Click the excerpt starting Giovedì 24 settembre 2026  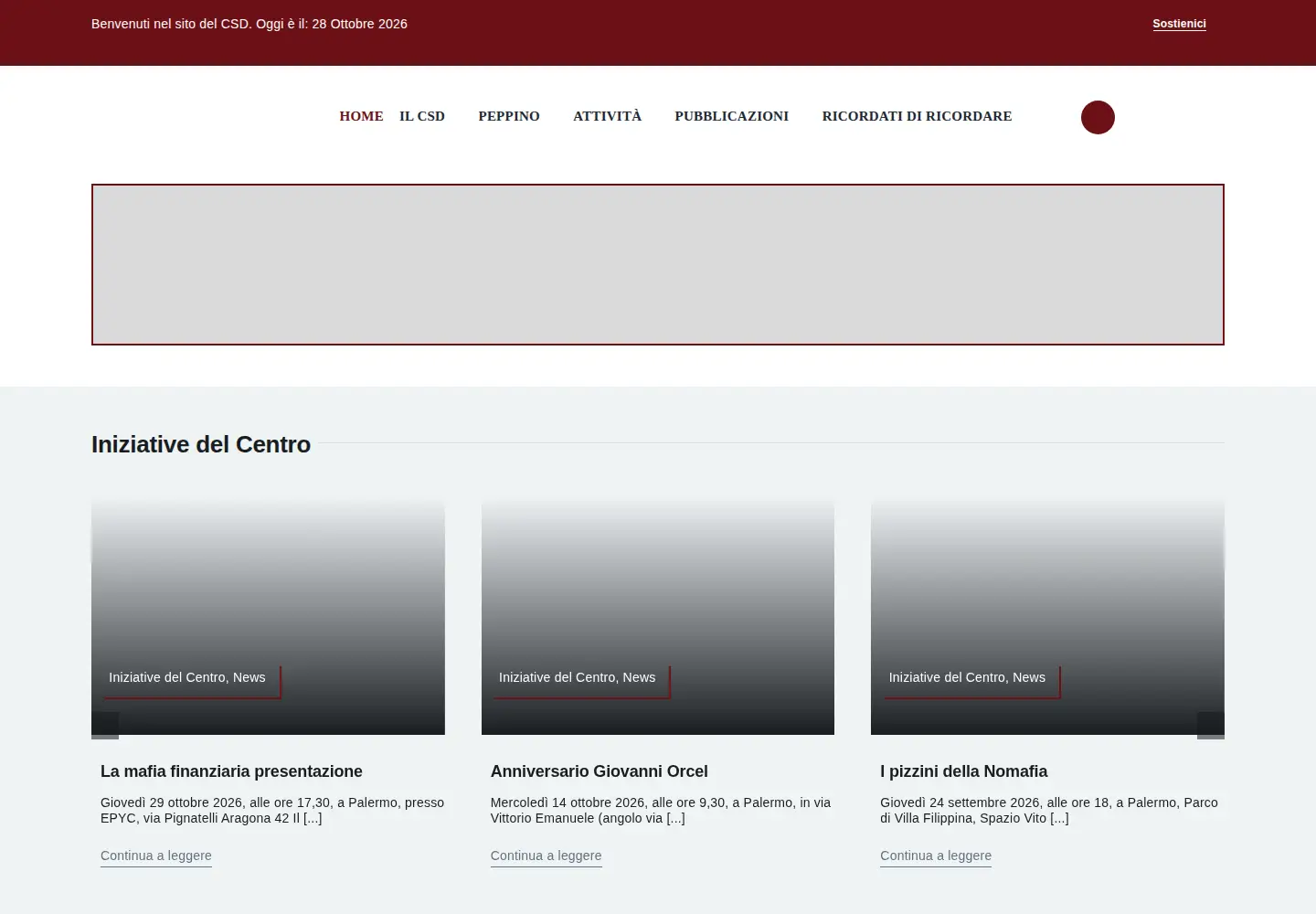click(x=1049, y=810)
